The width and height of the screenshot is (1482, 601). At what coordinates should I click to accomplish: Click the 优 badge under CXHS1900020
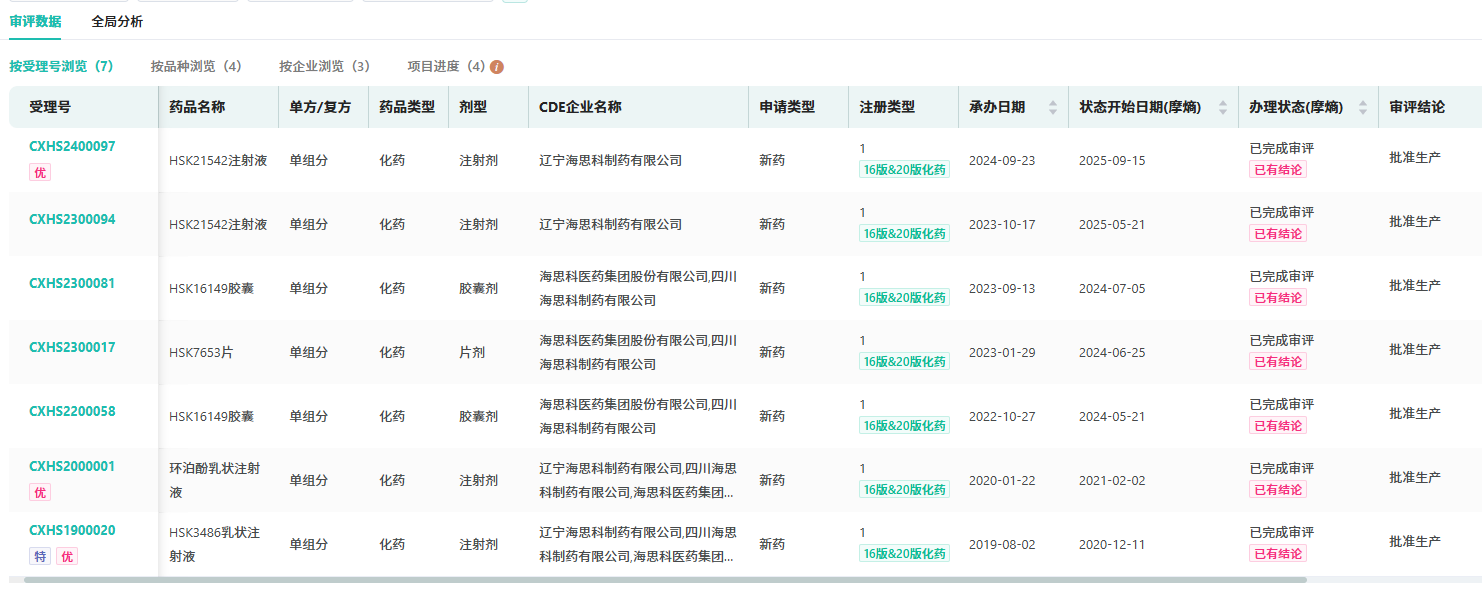pos(66,557)
